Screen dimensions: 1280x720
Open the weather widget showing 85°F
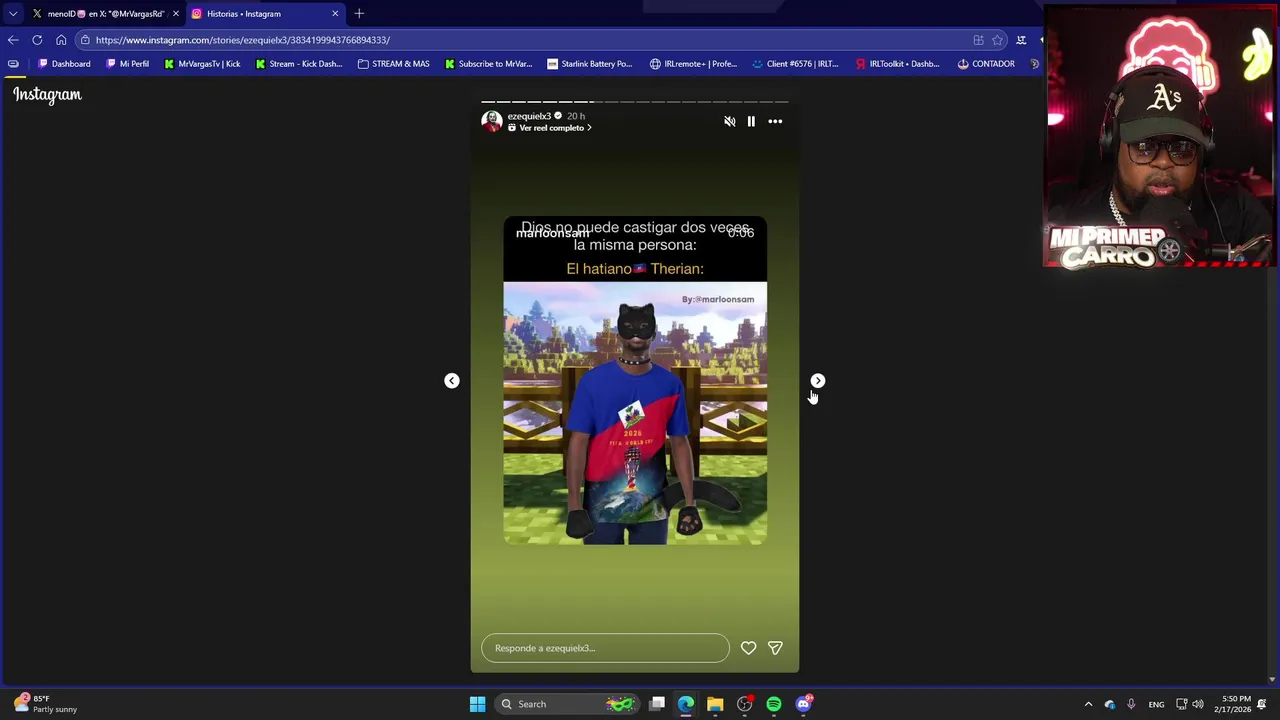point(46,704)
